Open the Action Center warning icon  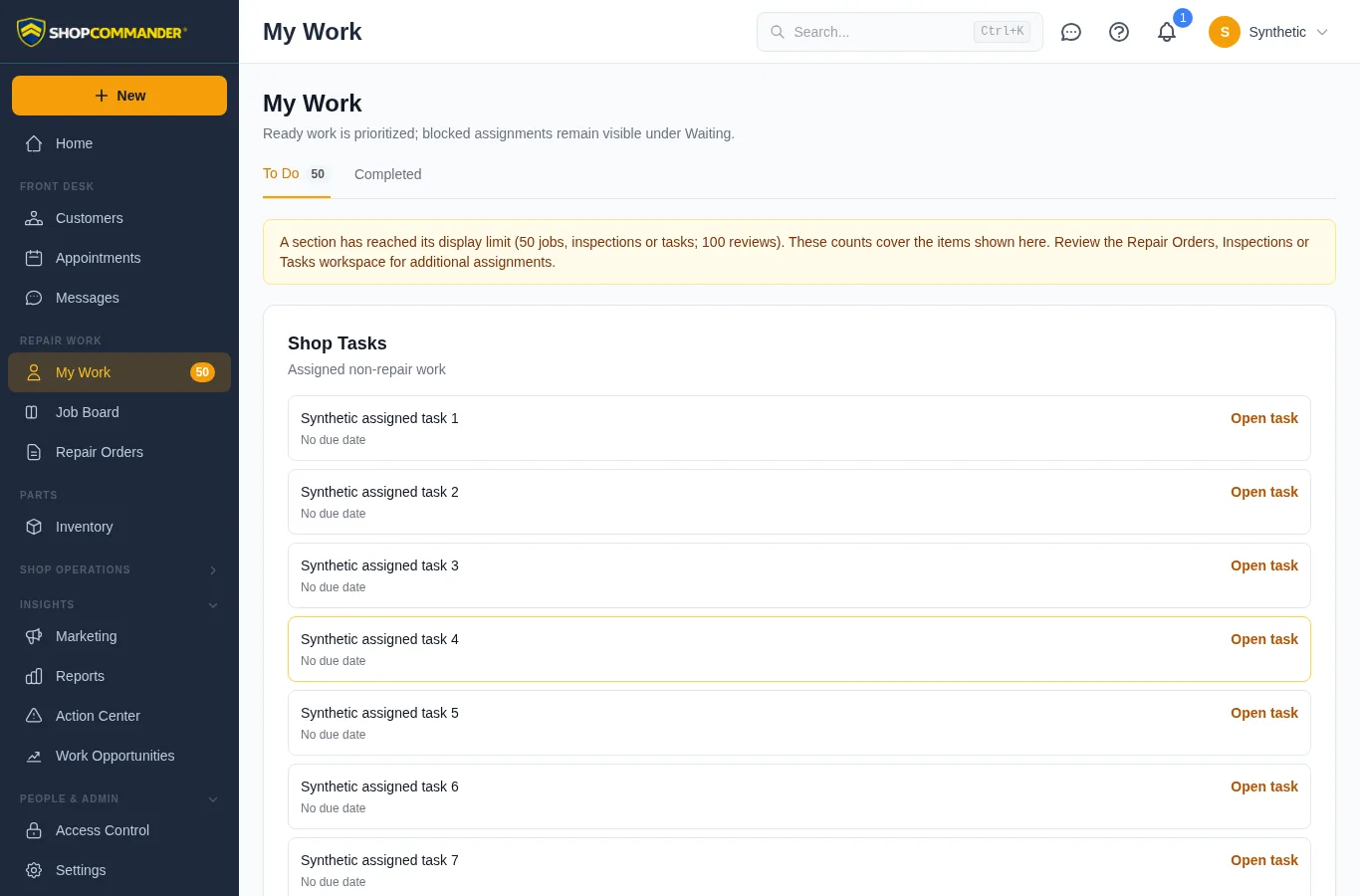[34, 716]
